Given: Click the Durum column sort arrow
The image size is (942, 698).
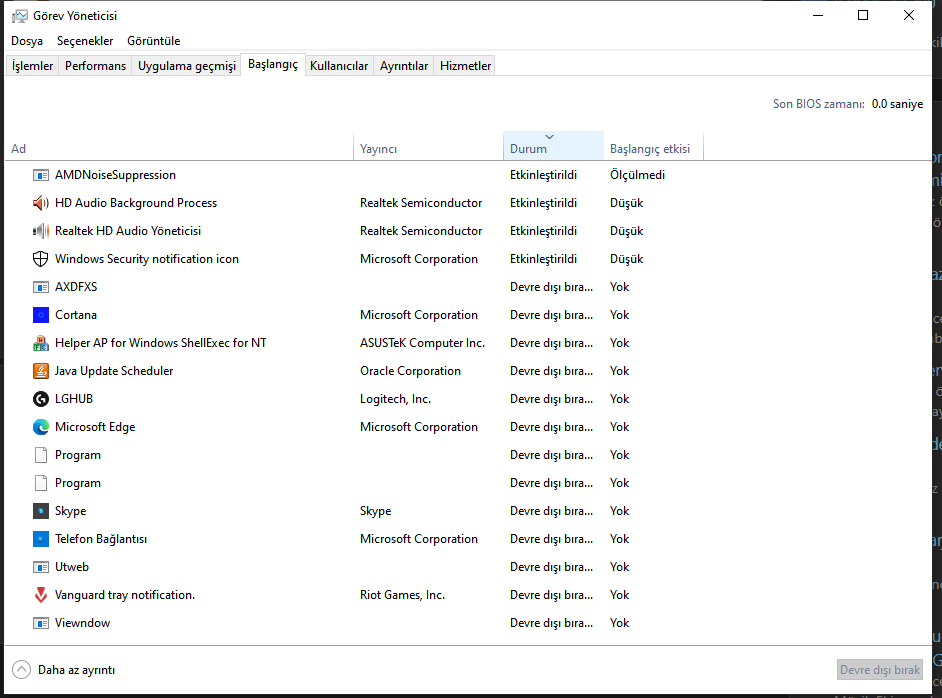Looking at the screenshot, I should (549, 137).
